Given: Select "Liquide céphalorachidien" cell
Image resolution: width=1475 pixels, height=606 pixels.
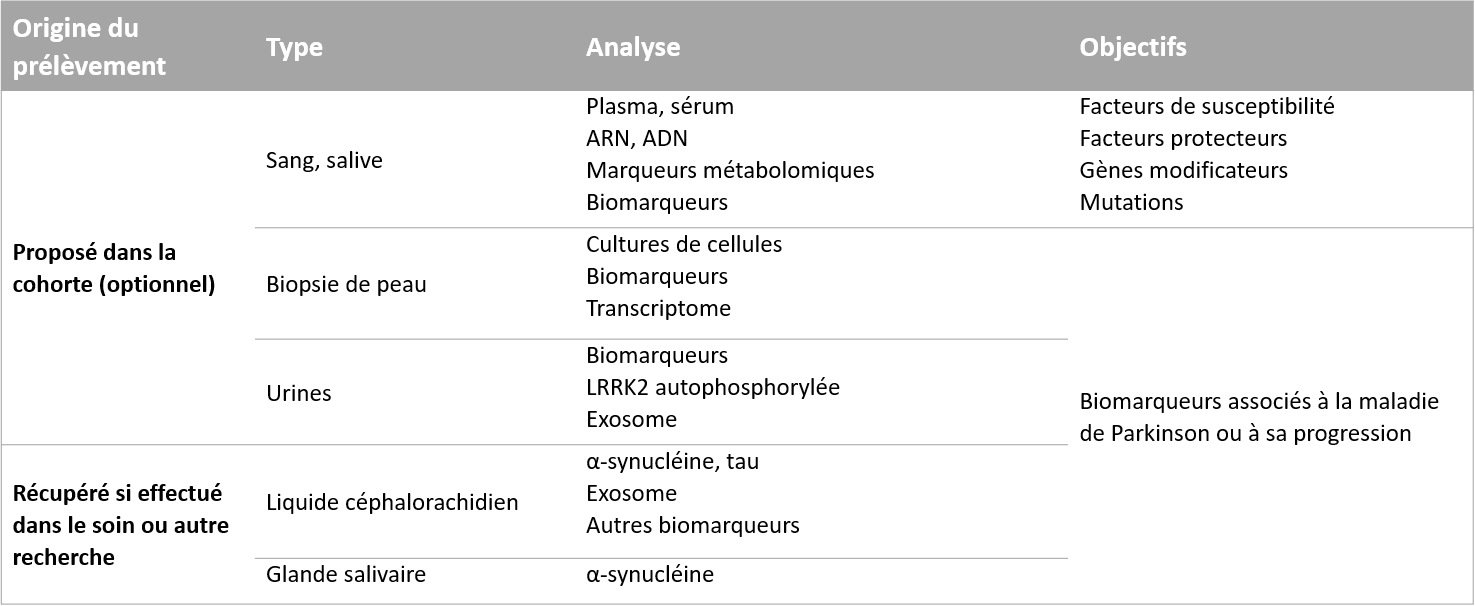Looking at the screenshot, I should coord(392,502).
